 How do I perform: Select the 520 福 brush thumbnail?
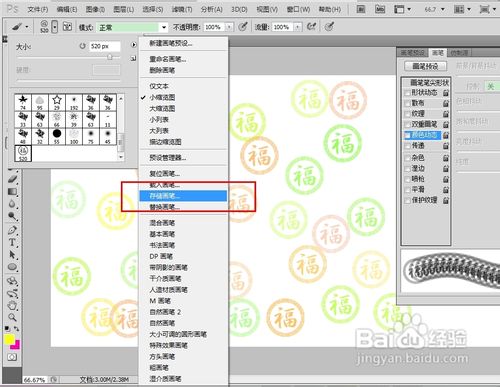pyautogui.click(x=23, y=153)
